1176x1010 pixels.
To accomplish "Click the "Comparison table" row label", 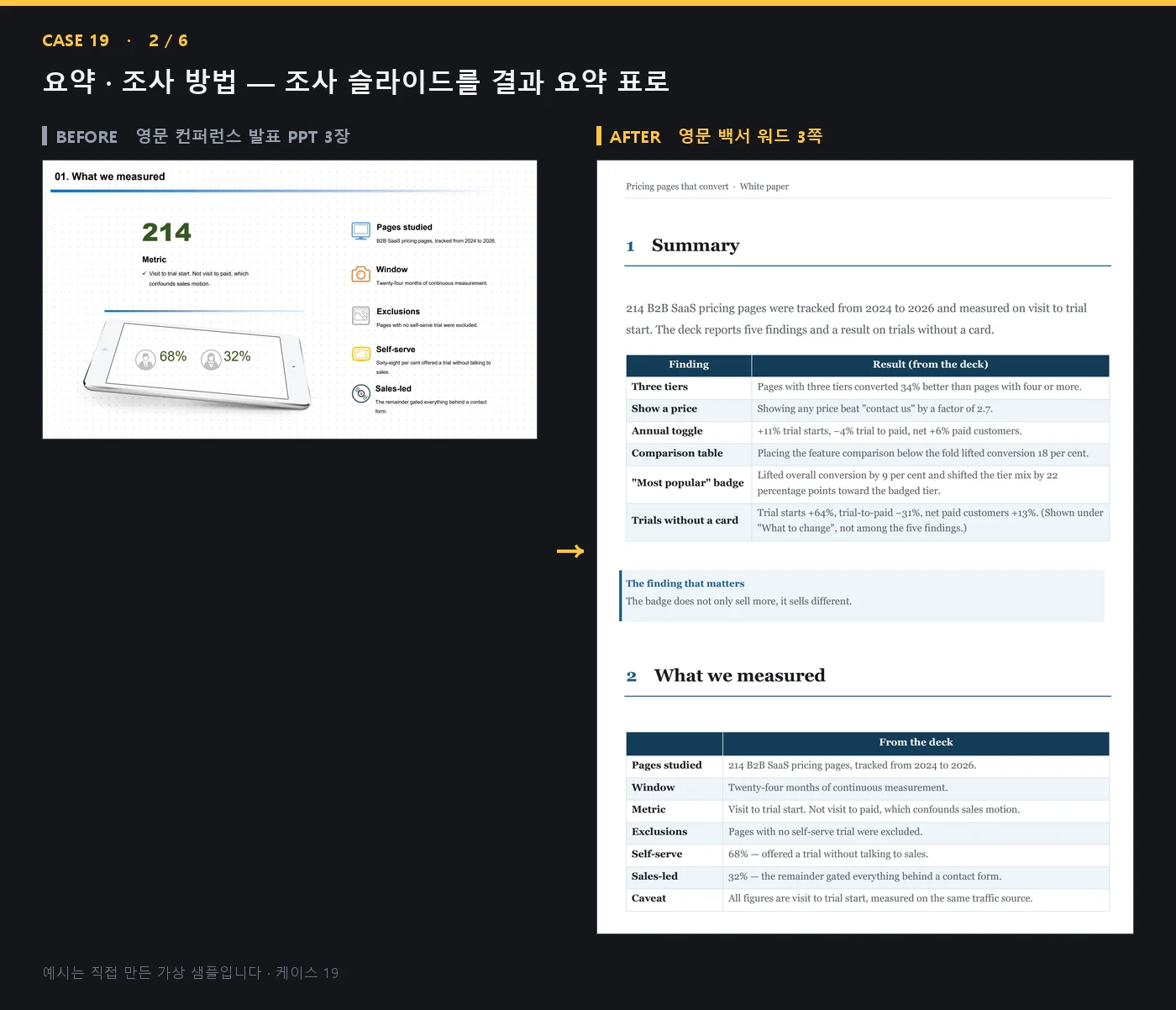I will pos(677,453).
